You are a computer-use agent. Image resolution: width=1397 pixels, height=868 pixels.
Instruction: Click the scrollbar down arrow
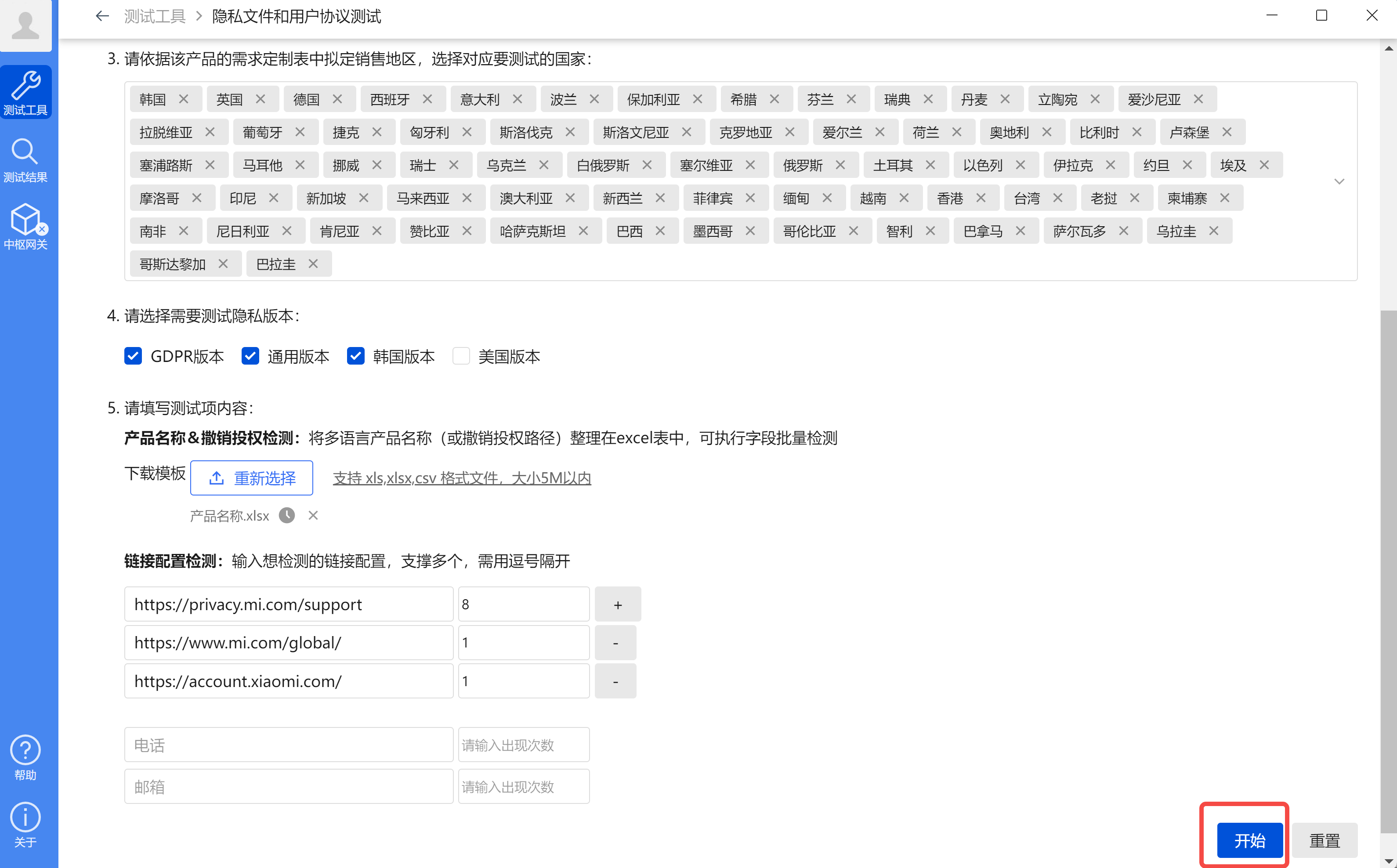tap(1388, 860)
